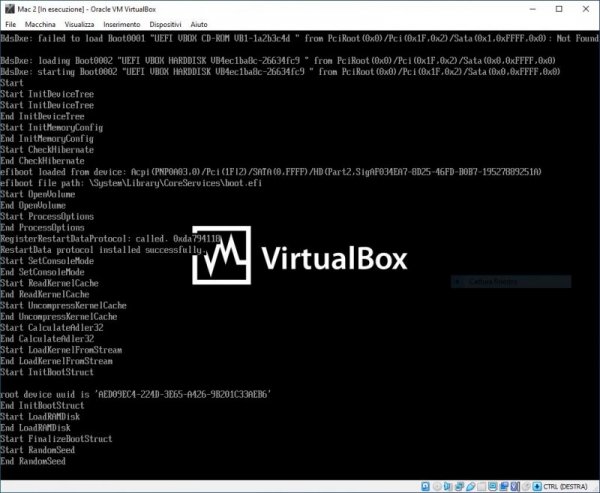
Task: Click the 'End InitBootStruct' console line
Action: [42, 405]
